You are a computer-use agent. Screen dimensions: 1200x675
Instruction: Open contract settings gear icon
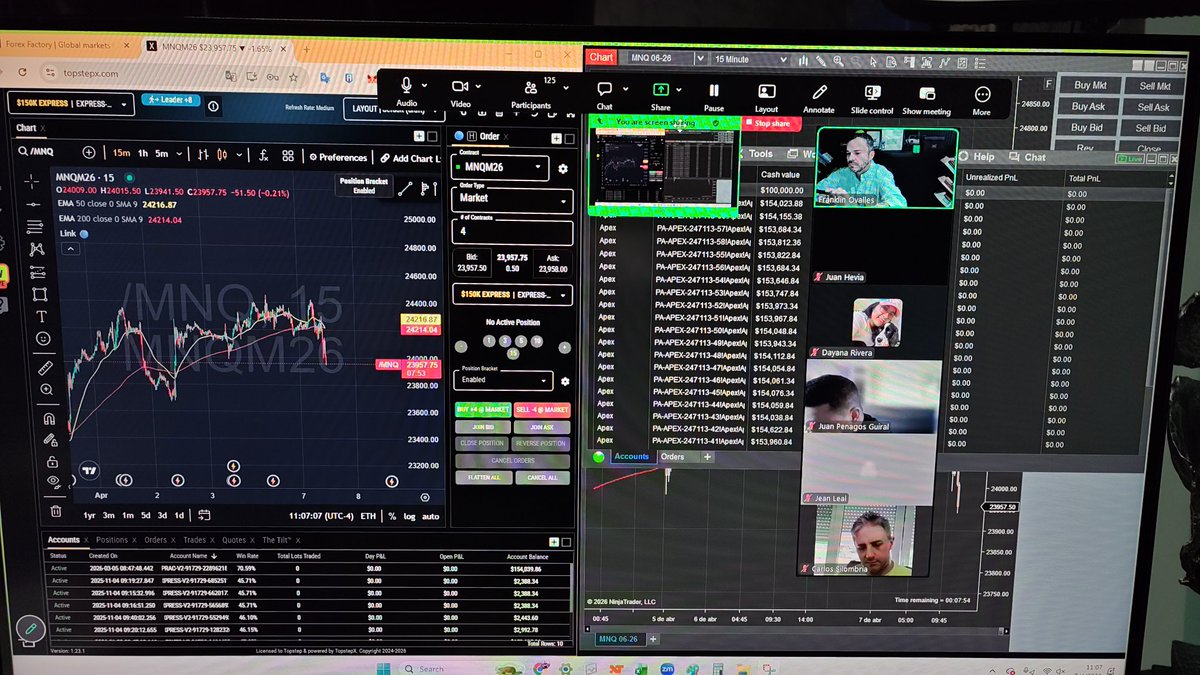pos(563,170)
